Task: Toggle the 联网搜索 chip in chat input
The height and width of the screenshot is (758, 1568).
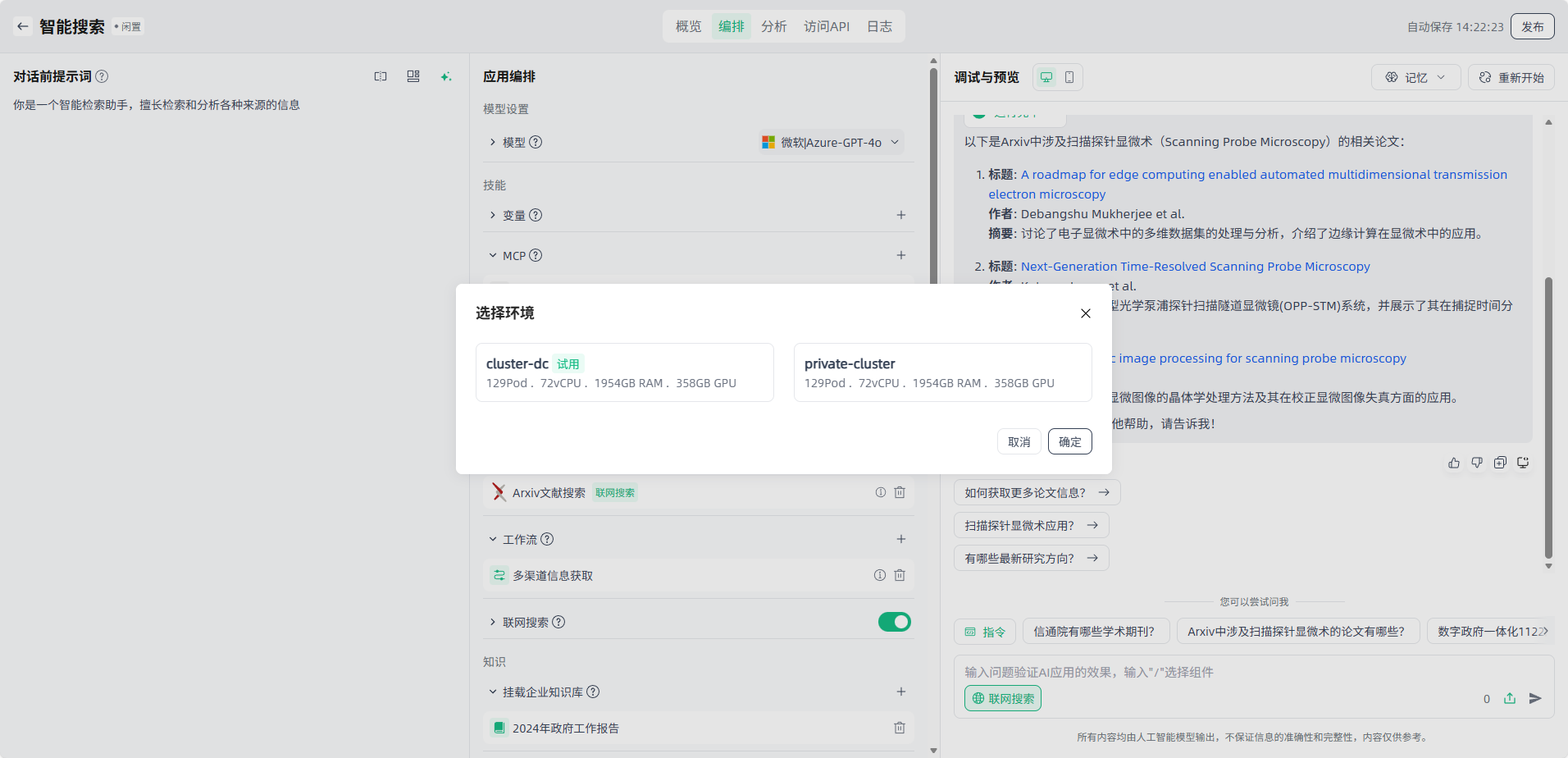Action: [1003, 698]
